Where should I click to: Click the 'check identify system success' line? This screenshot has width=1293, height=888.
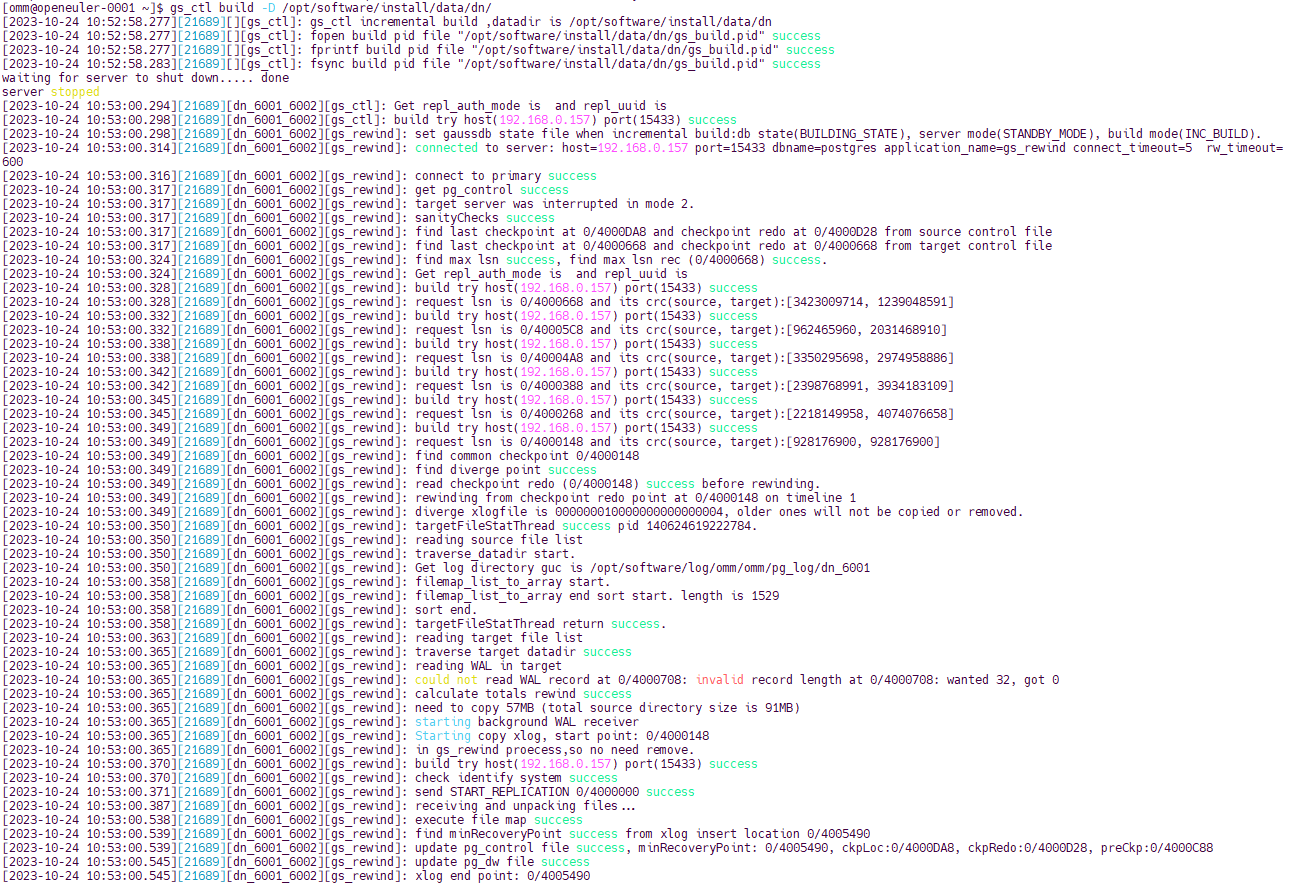click(310, 777)
